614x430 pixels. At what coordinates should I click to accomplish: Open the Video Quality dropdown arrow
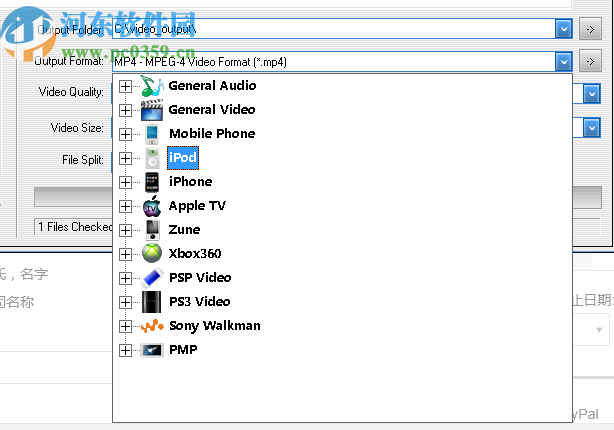click(x=592, y=94)
